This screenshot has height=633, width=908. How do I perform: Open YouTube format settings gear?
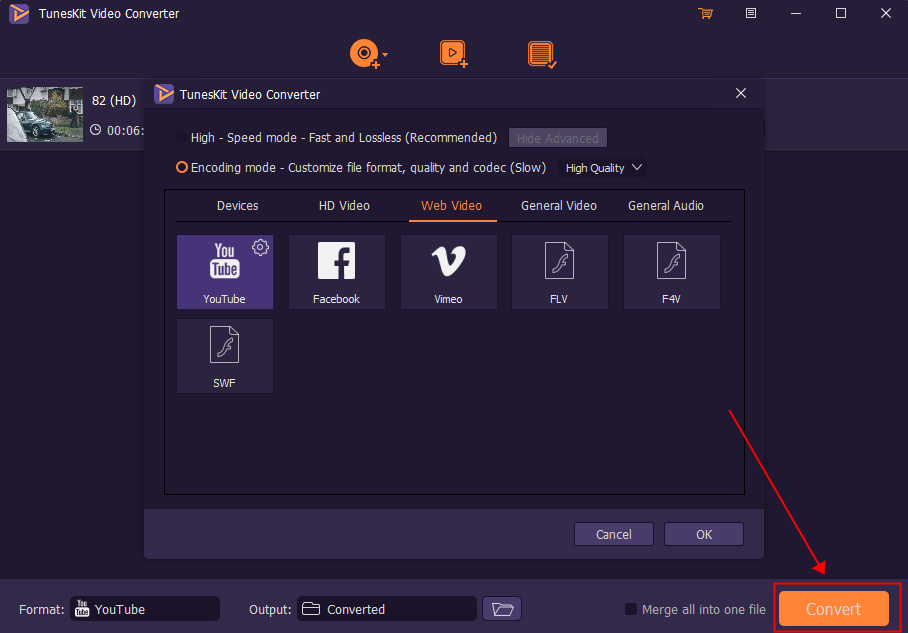261,247
